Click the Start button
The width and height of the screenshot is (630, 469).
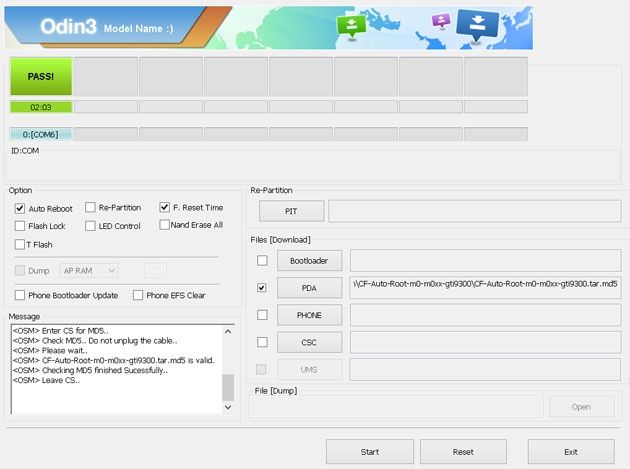tap(370, 452)
